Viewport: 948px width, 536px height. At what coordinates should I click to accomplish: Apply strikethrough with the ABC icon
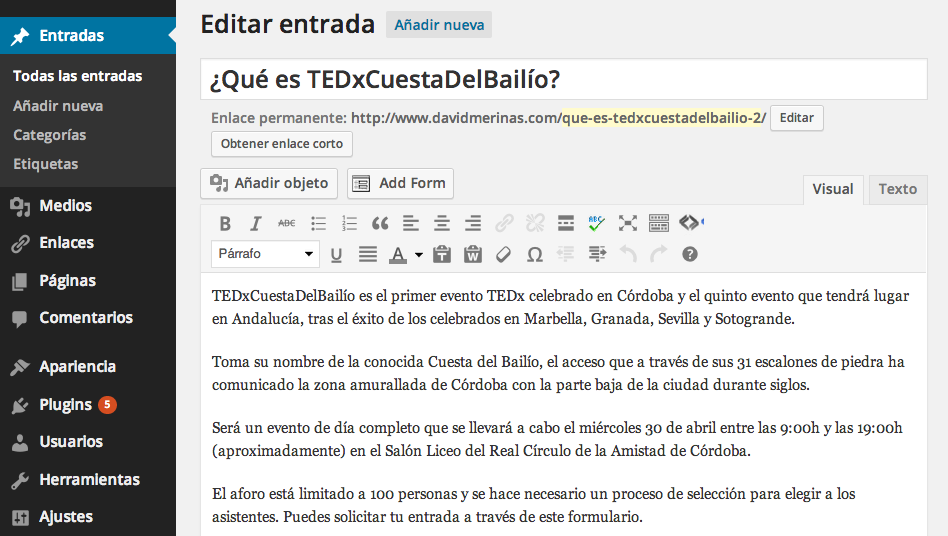point(287,224)
